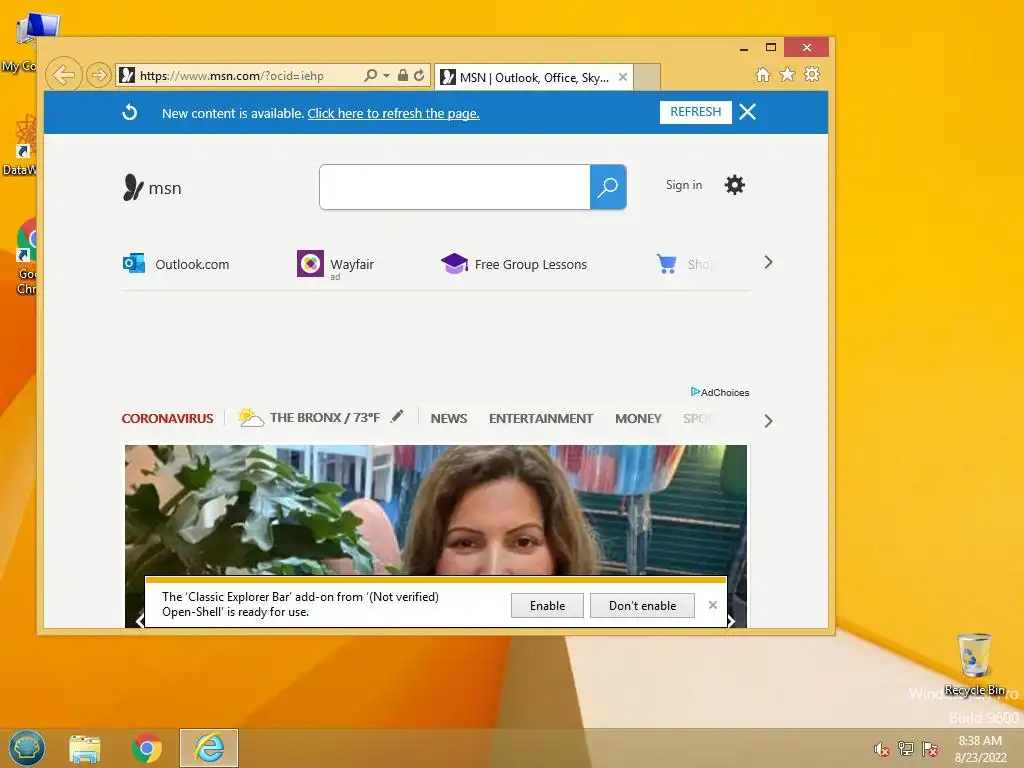Reload page with address bar refresh icon
Image resolution: width=1024 pixels, height=768 pixels.
[x=419, y=76]
